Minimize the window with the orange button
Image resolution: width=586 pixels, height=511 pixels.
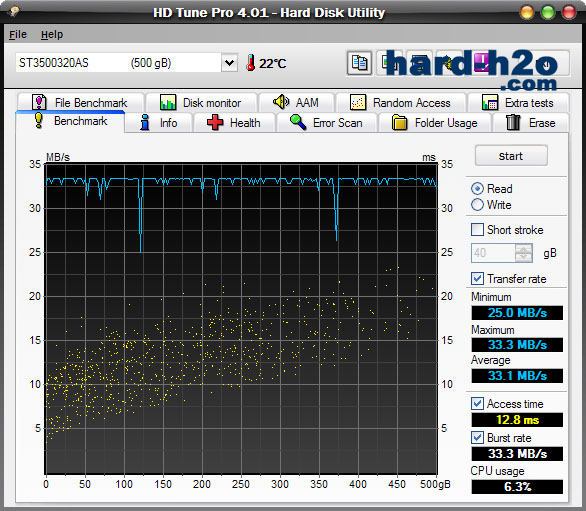click(527, 12)
